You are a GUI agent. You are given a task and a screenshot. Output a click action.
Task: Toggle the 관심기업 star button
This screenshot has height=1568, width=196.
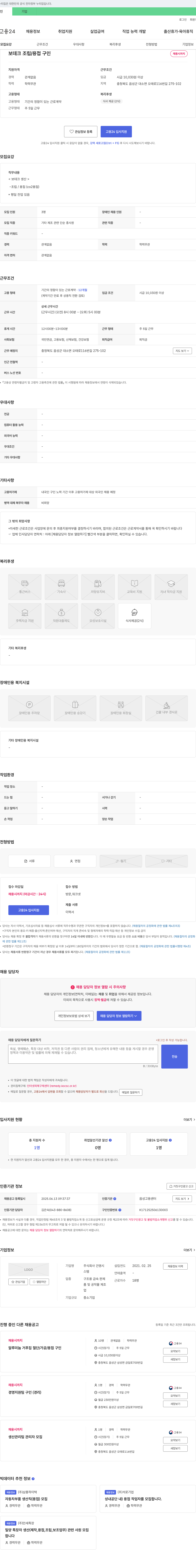[x=18, y=1282]
